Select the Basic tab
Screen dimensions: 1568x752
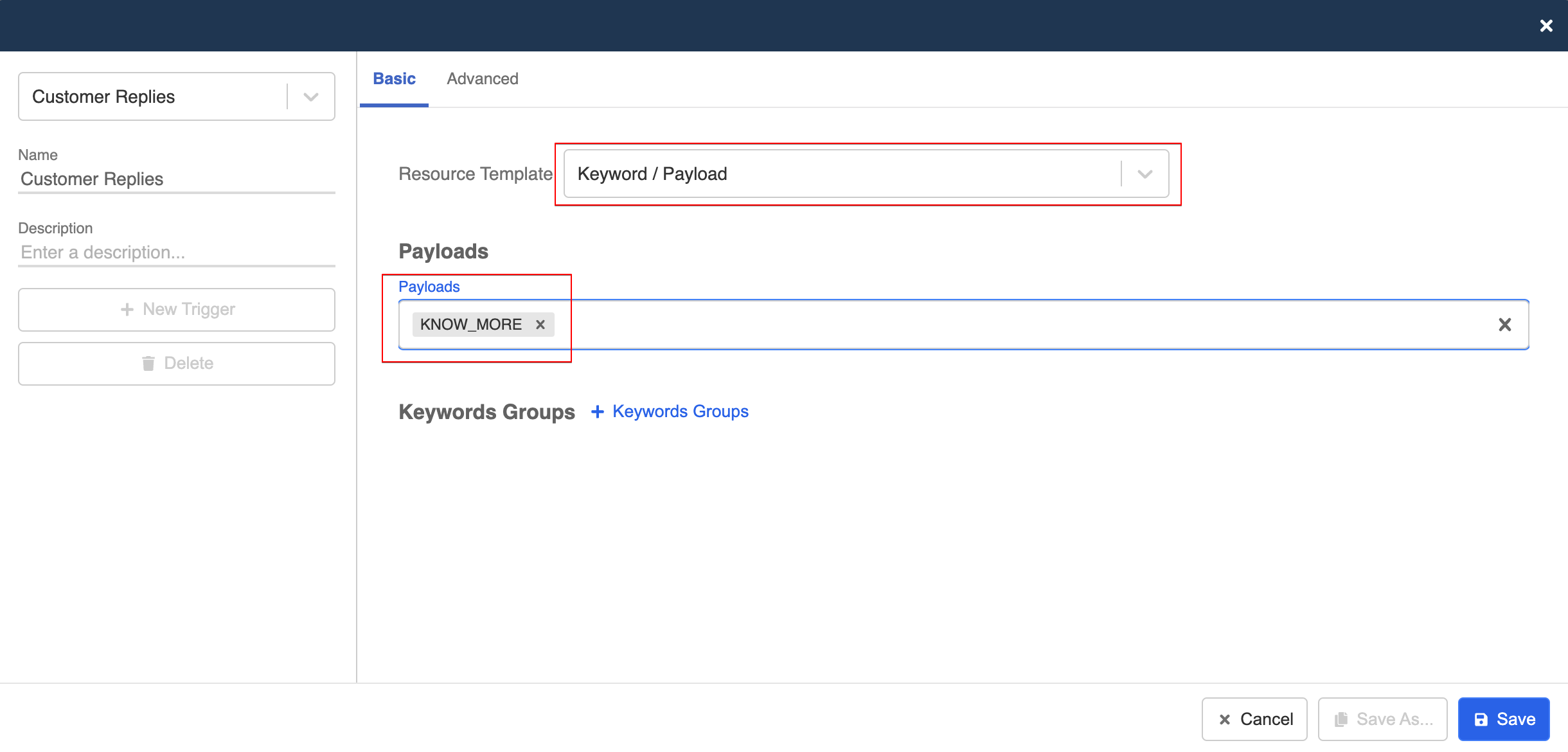(394, 78)
